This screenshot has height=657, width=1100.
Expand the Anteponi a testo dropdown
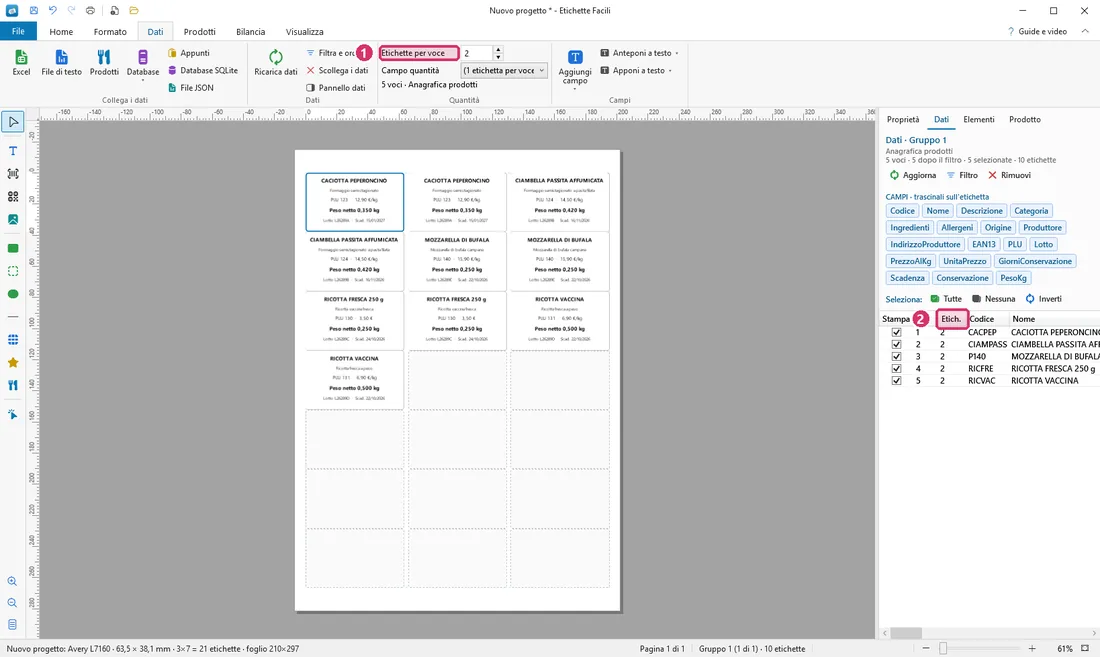[639, 53]
